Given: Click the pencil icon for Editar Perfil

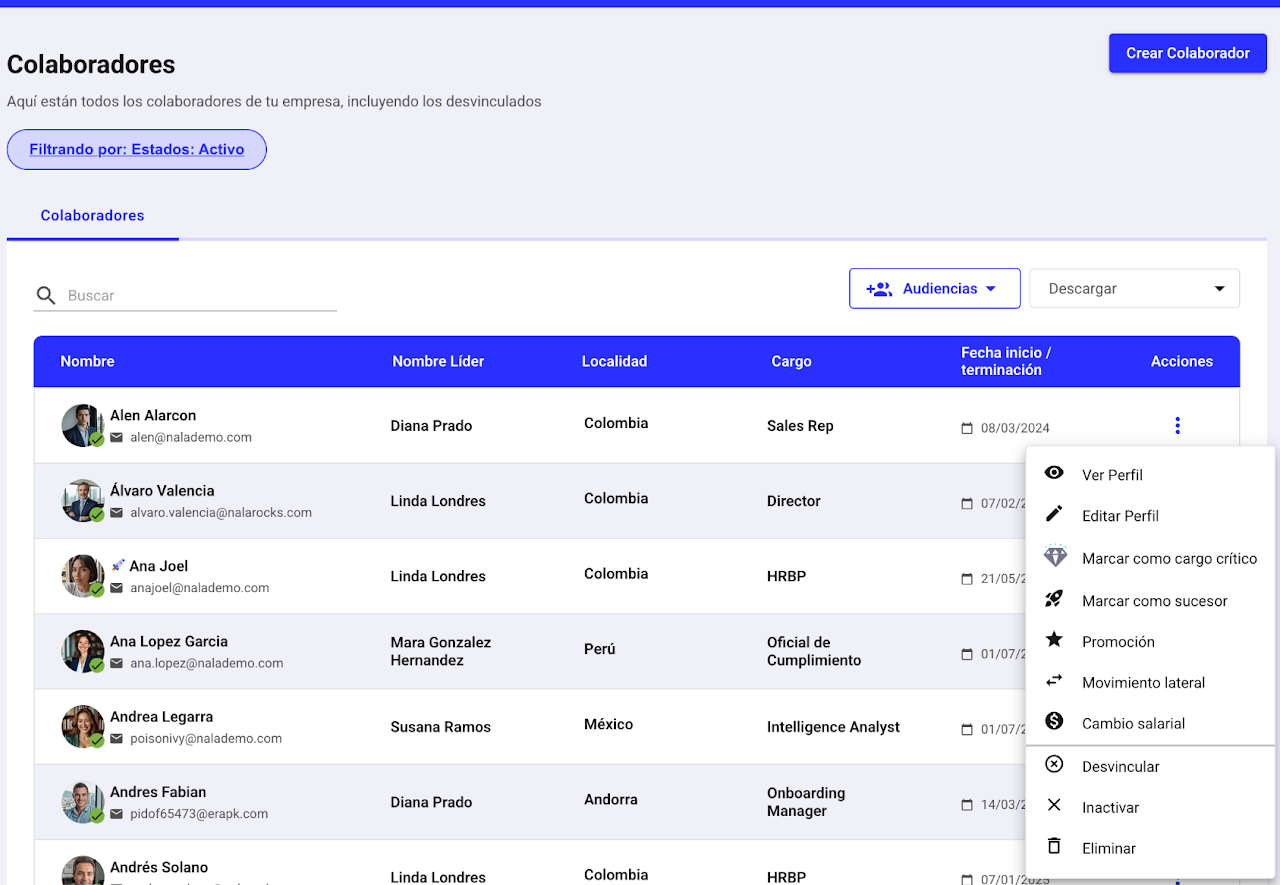Looking at the screenshot, I should 1054,514.
